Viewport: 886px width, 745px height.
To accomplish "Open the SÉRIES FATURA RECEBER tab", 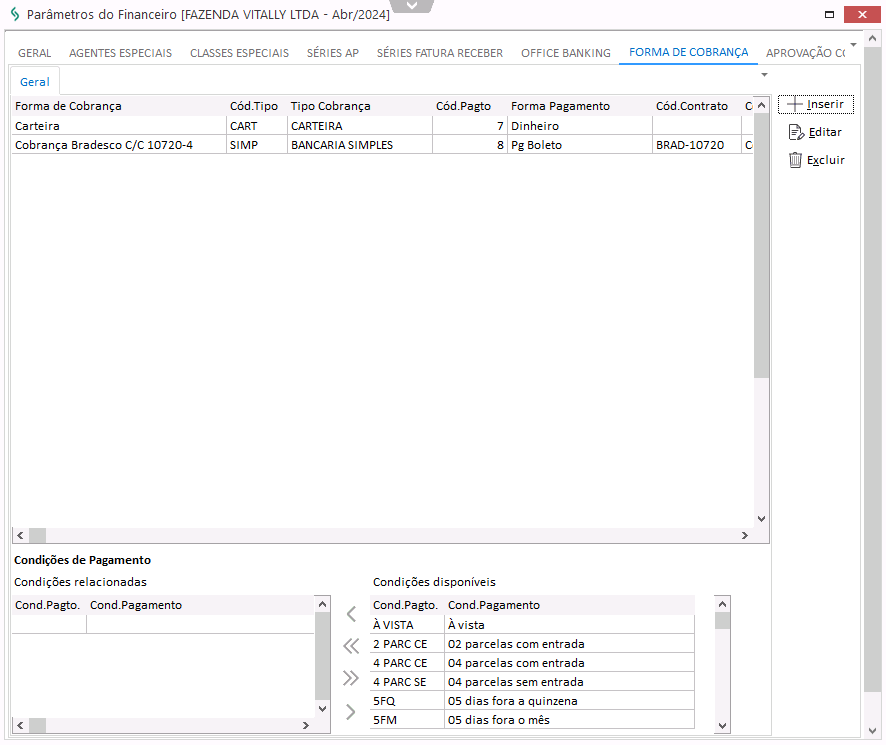I will pyautogui.click(x=439, y=53).
